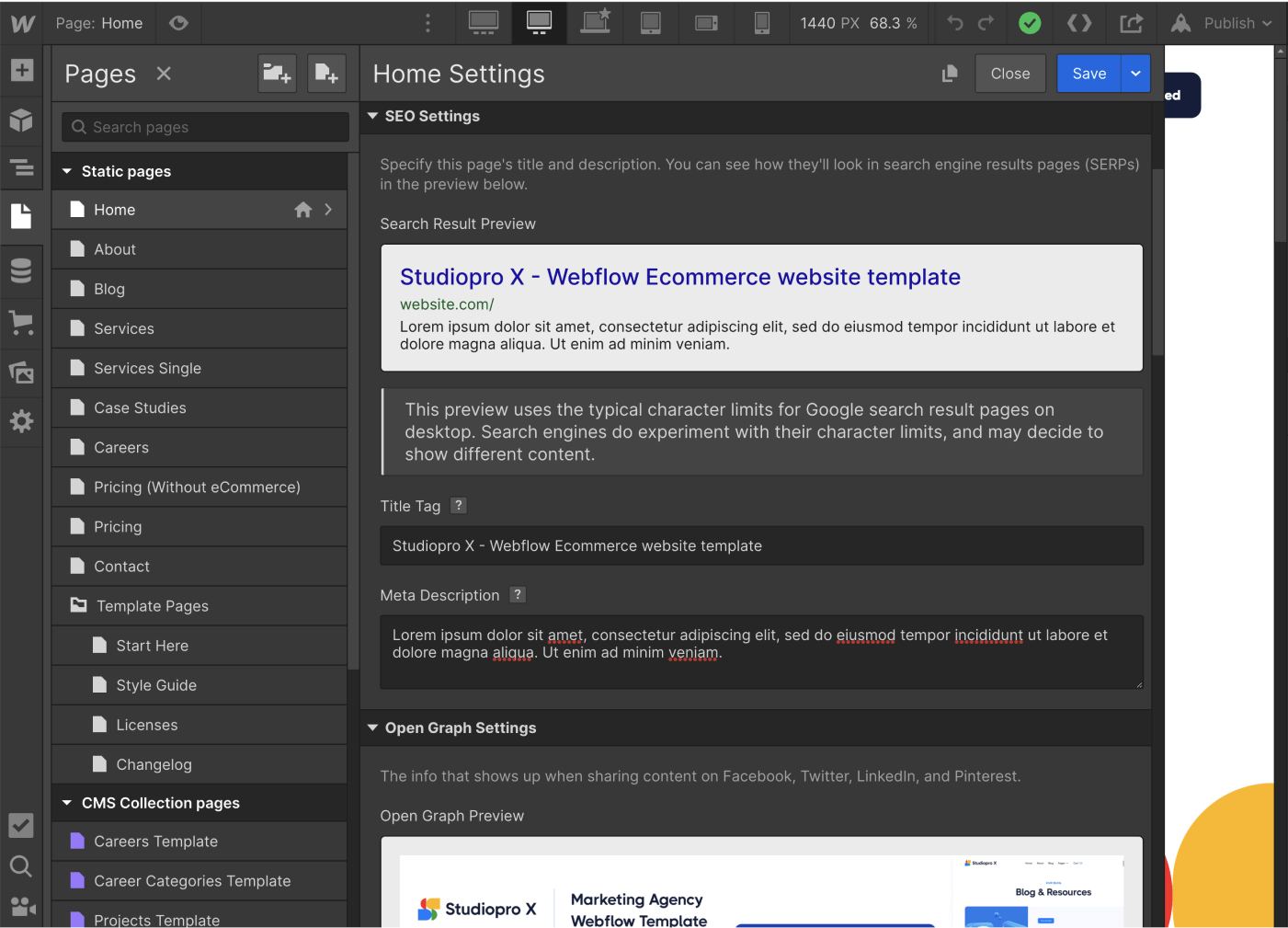Open the Add Elements panel
Screen dimensions: 1288x928
point(20,70)
